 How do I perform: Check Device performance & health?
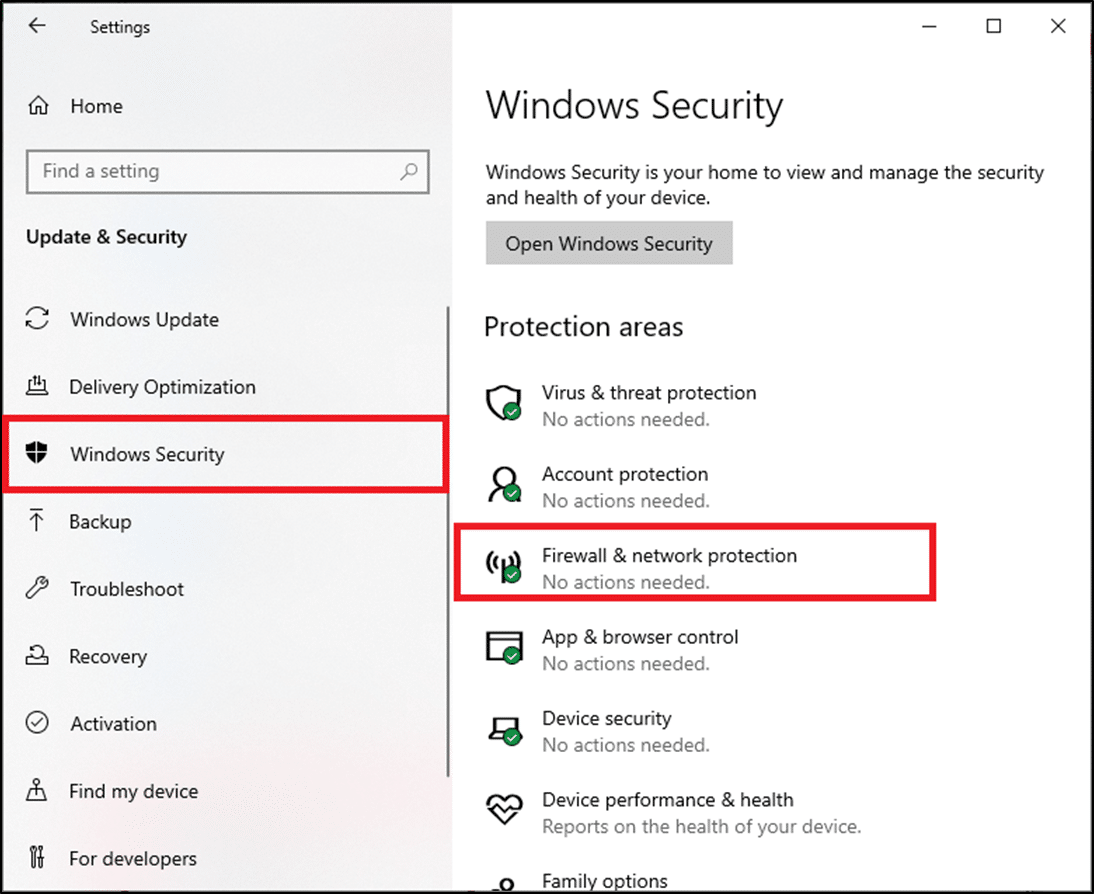667,800
